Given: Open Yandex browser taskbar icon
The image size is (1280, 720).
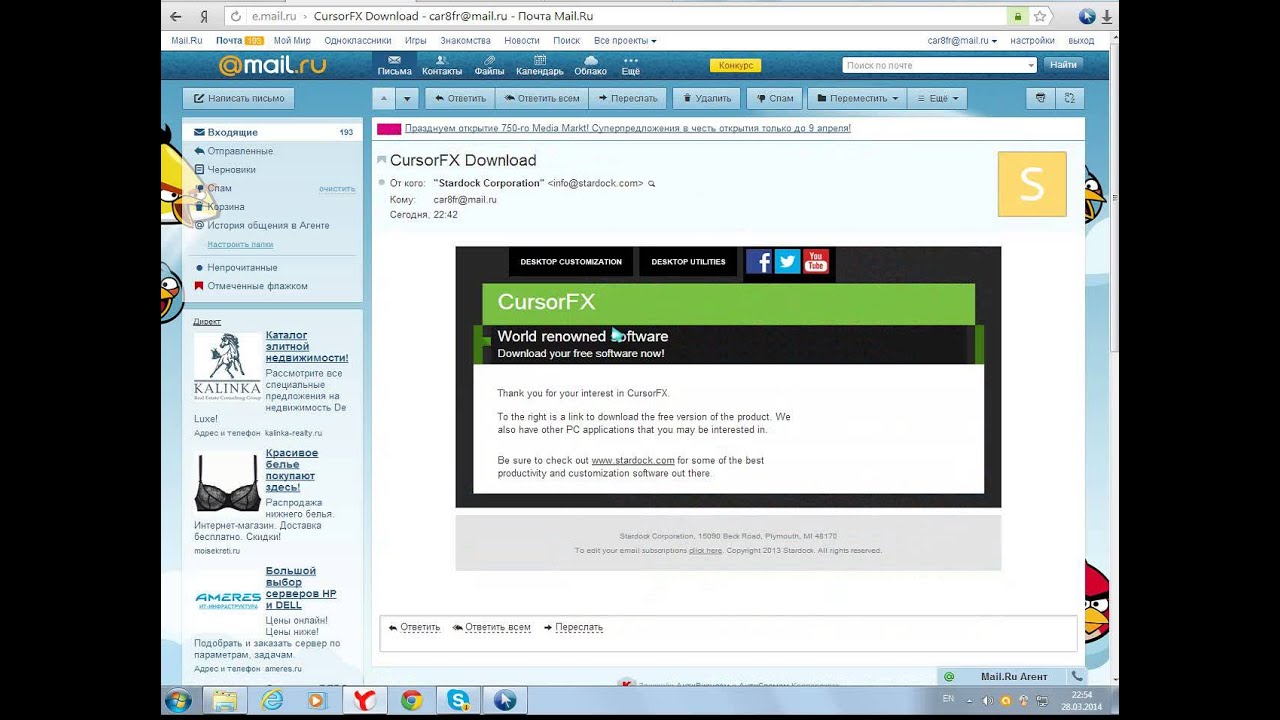Looking at the screenshot, I should pos(364,701).
